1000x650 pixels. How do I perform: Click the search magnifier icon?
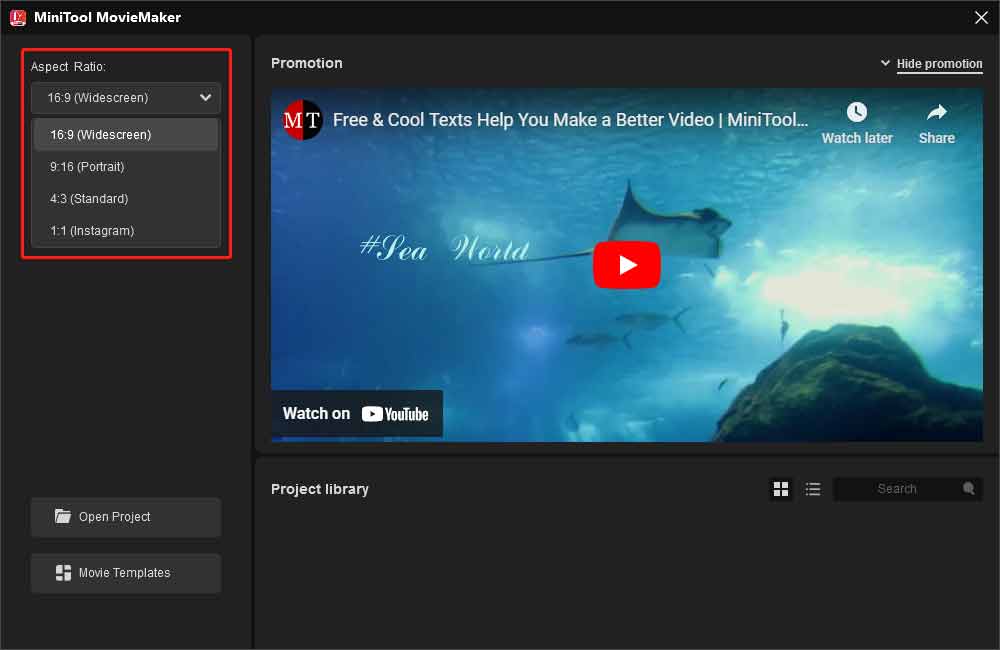[968, 488]
